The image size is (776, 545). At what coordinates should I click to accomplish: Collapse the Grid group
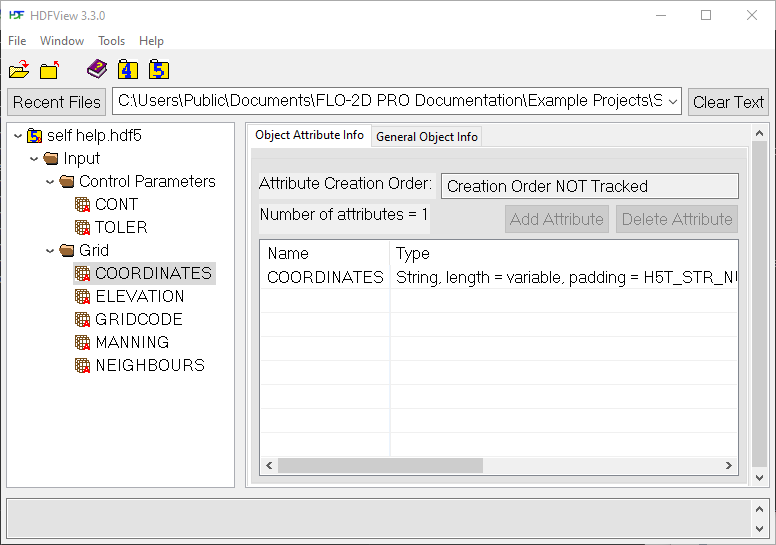50,251
